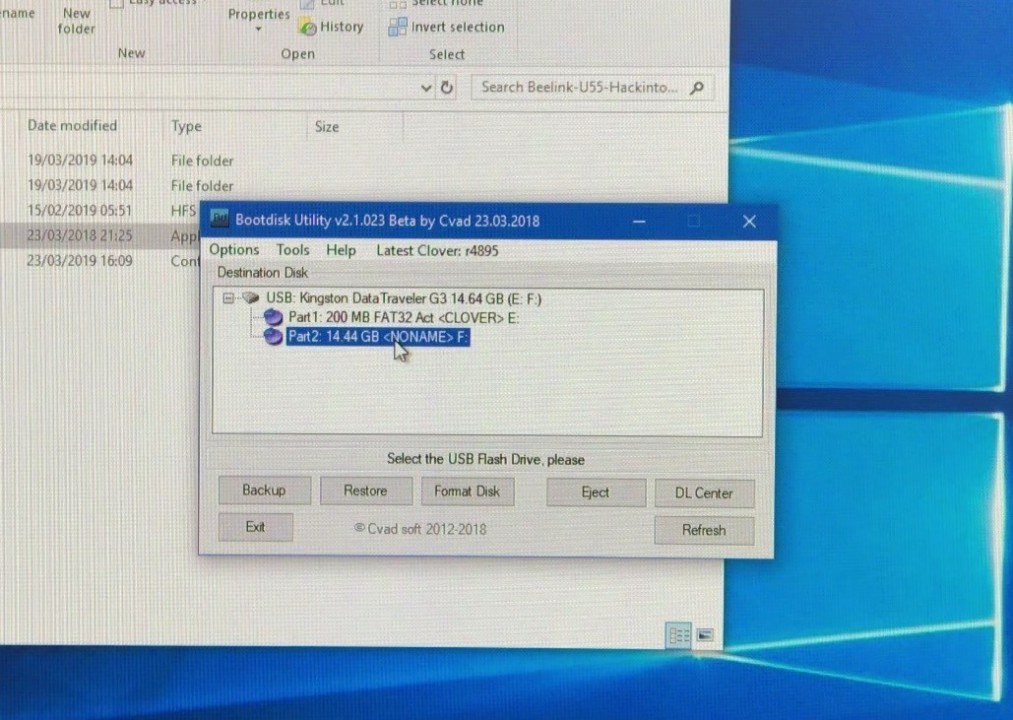The width and height of the screenshot is (1013, 720).
Task: Select USB Kingston DataTraveler G3 disk
Action: point(404,299)
